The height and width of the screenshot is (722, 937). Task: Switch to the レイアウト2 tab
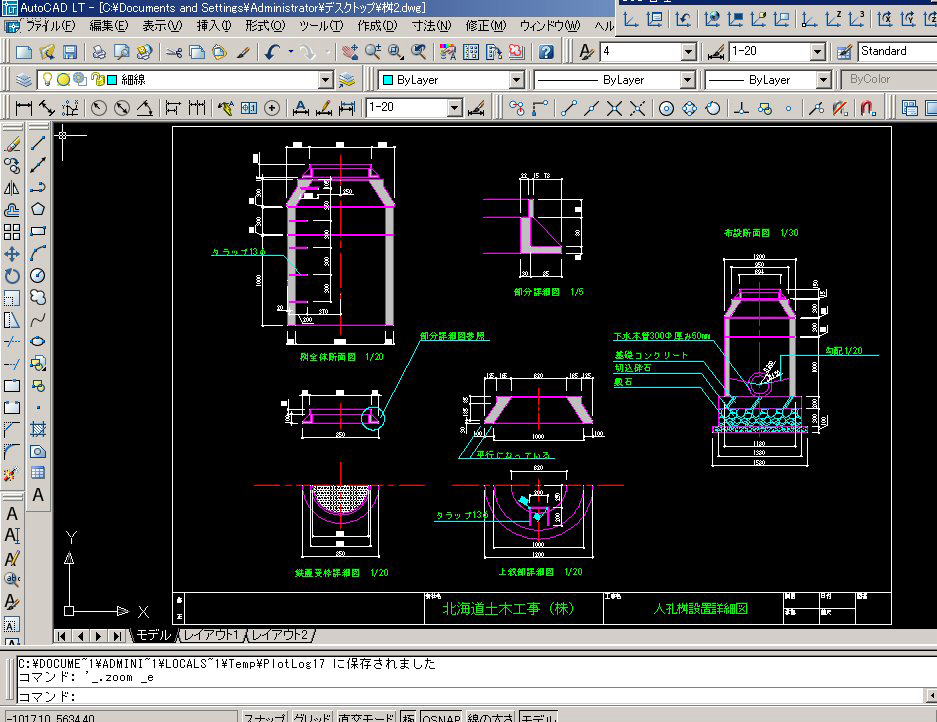[x=280, y=635]
